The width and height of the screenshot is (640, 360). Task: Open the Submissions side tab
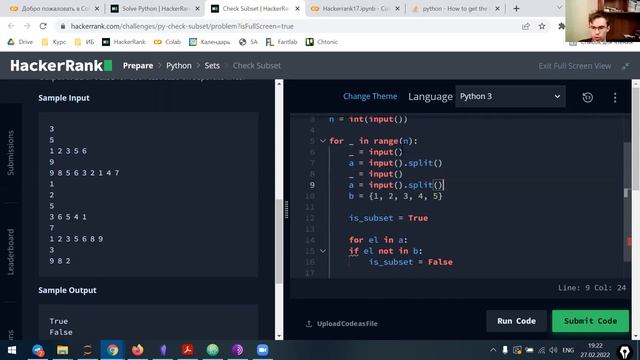click(x=11, y=153)
